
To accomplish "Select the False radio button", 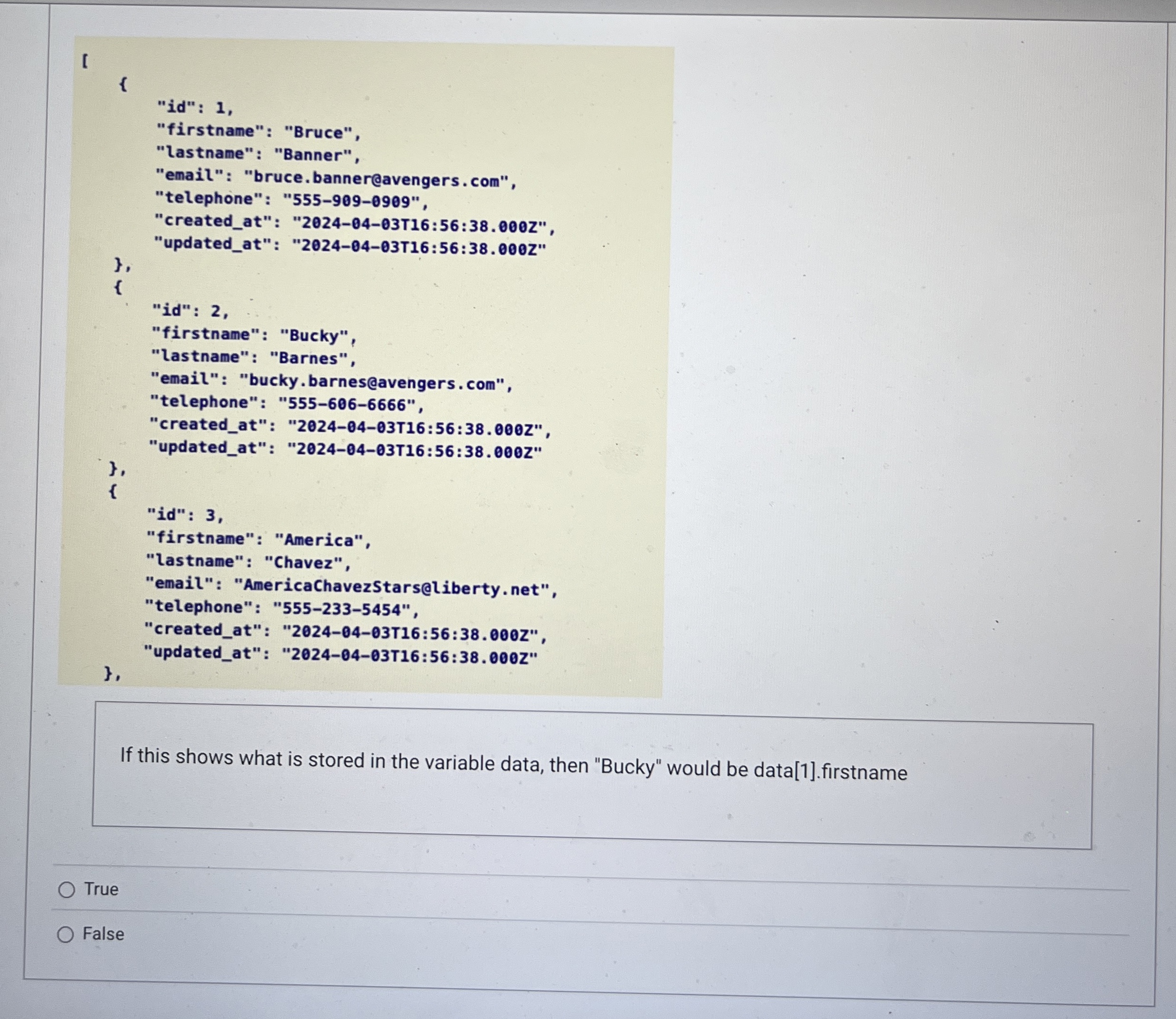I will pos(67,934).
